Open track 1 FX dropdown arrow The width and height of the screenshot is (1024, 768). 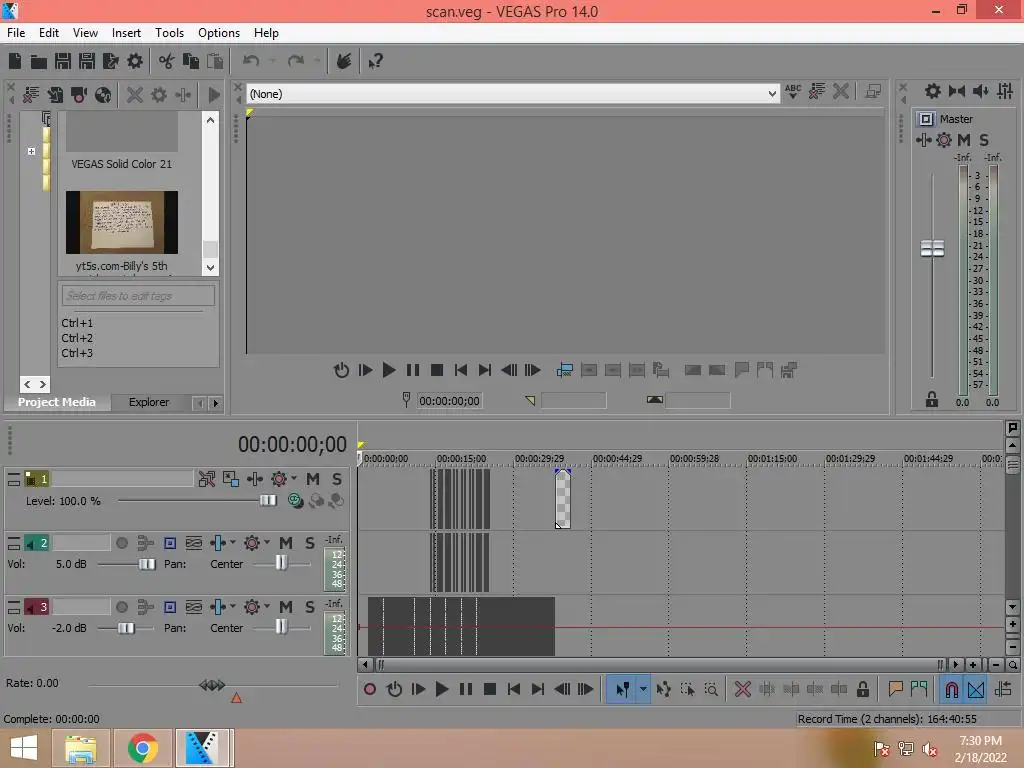tap(294, 479)
